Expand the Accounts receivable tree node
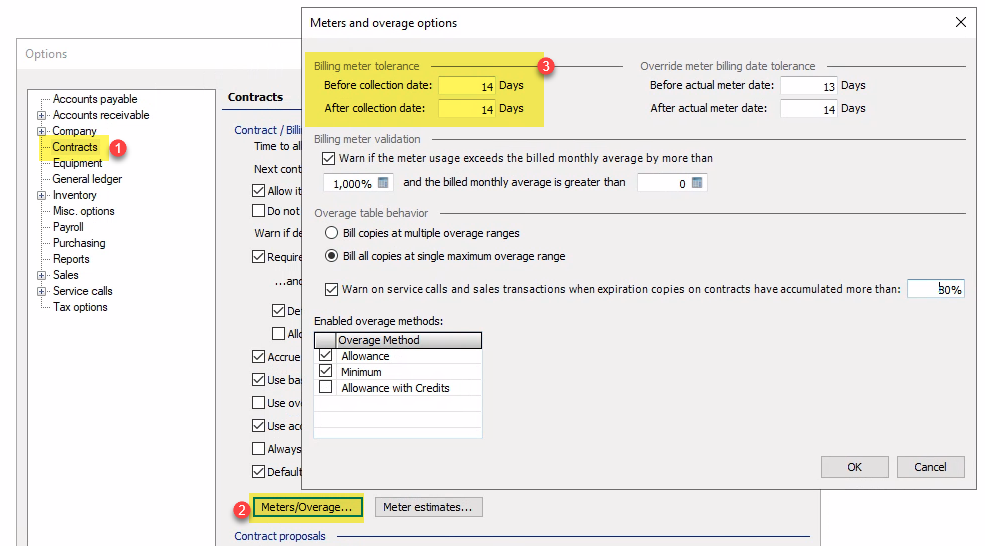 click(41, 115)
